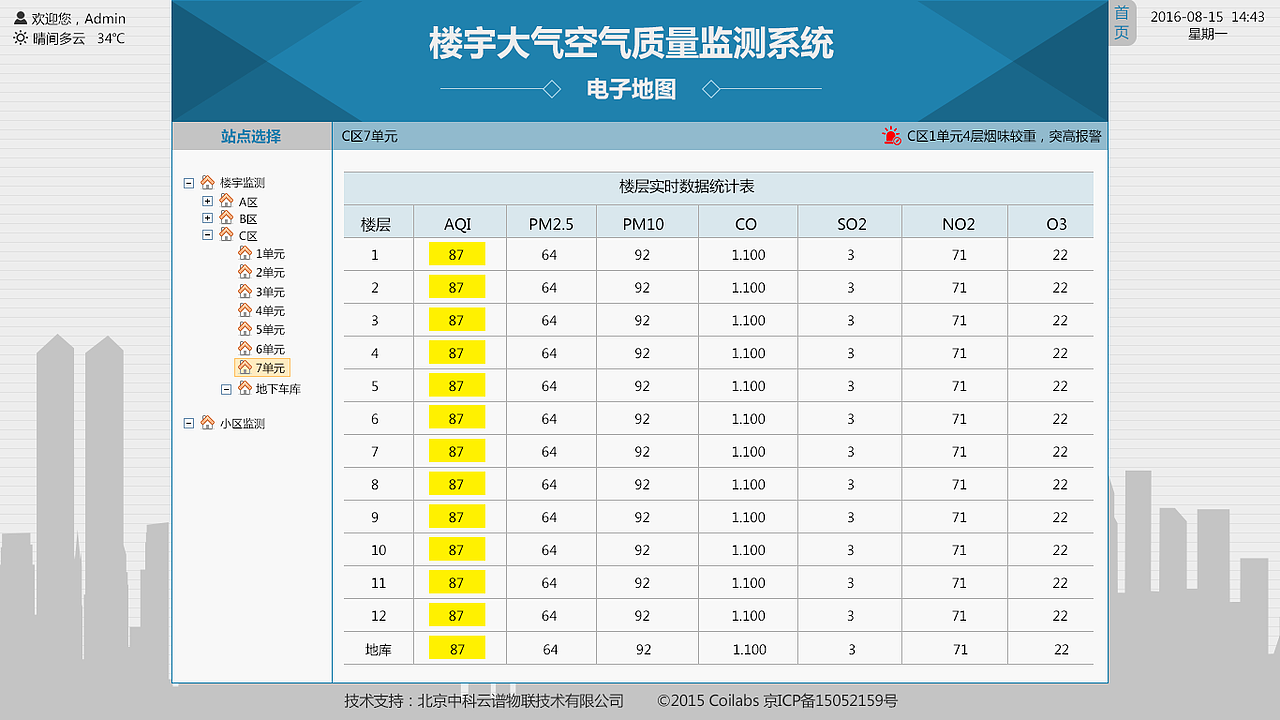Click the house icon beside 小区监测
The width and height of the screenshot is (1280, 720).
coord(207,423)
